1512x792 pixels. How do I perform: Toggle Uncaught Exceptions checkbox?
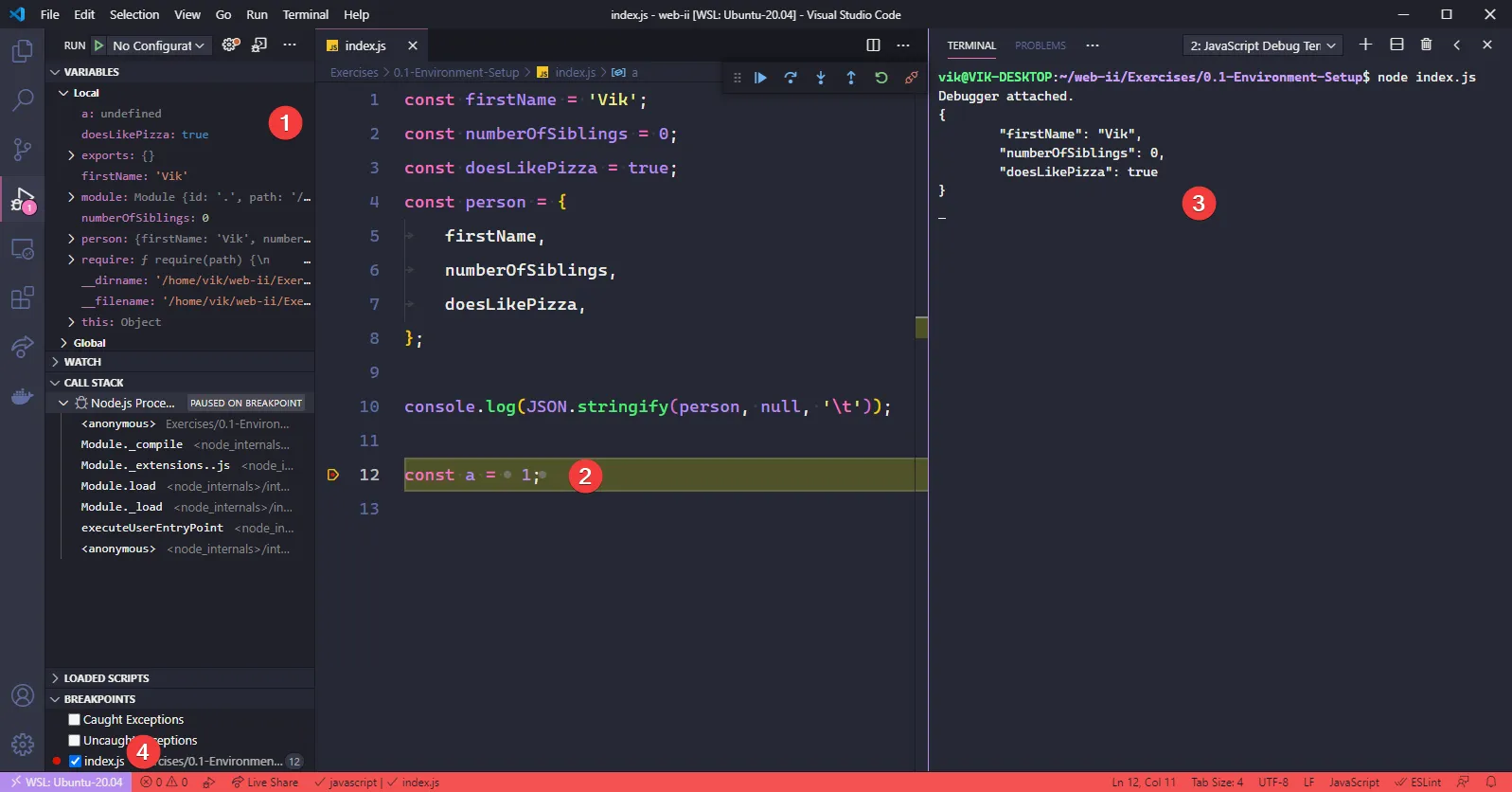(x=75, y=741)
